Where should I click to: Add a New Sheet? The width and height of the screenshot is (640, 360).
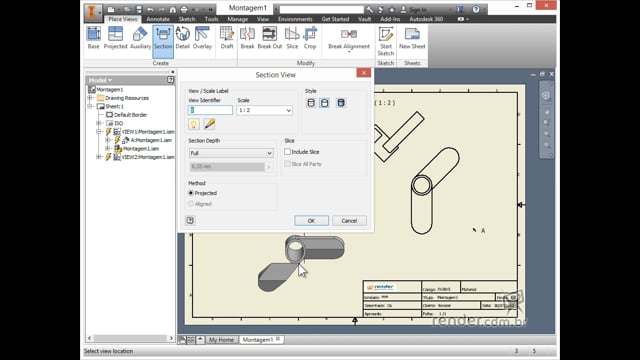[412, 38]
